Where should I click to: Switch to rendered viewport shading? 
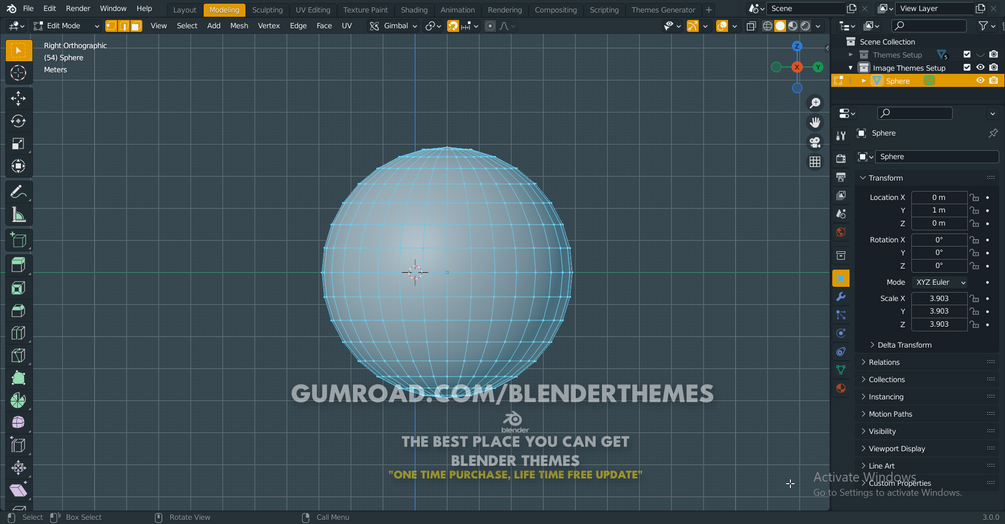tap(805, 26)
